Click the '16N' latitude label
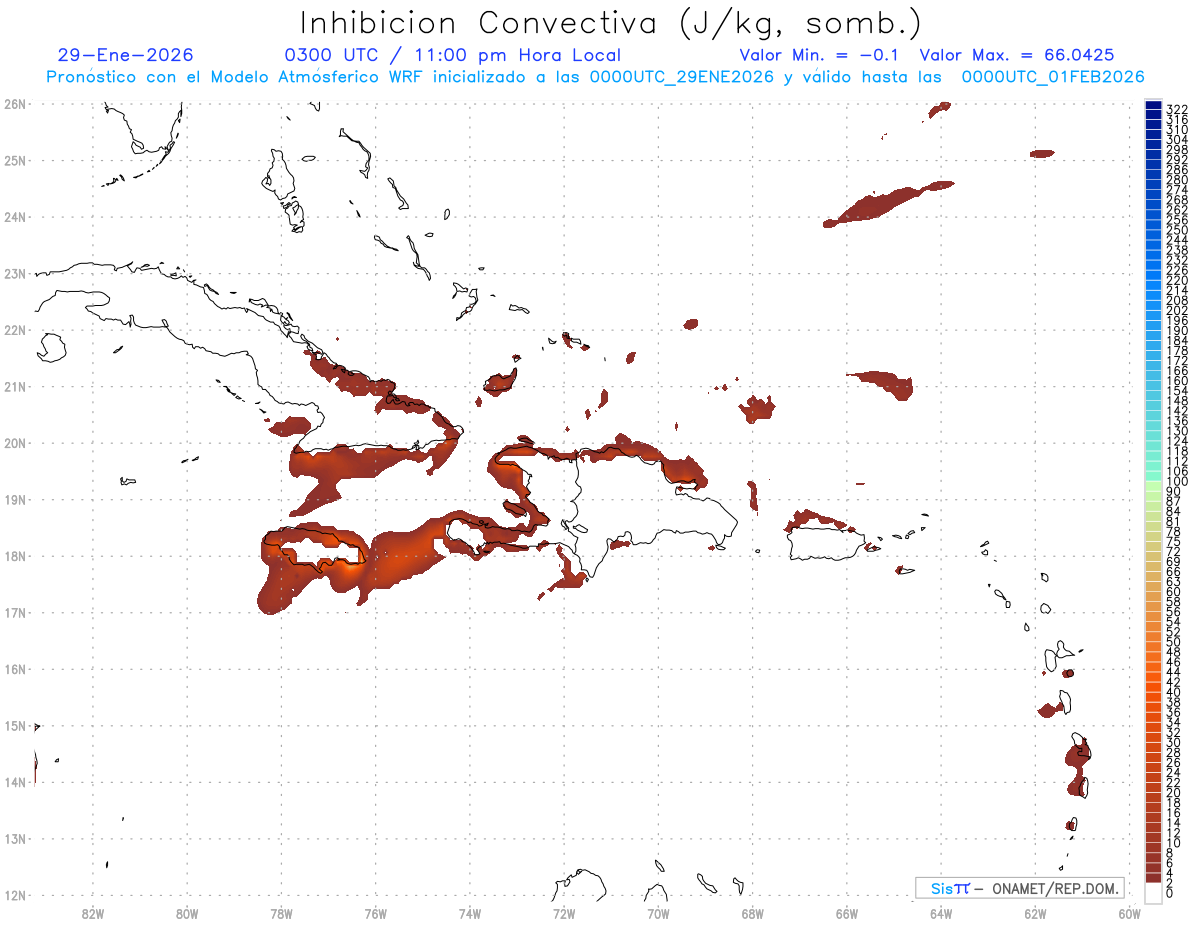Screen dimensions: 1200x927 [14, 669]
